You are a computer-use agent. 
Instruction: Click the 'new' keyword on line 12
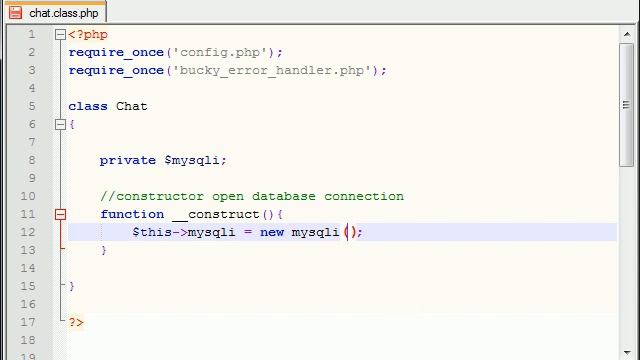click(272, 232)
